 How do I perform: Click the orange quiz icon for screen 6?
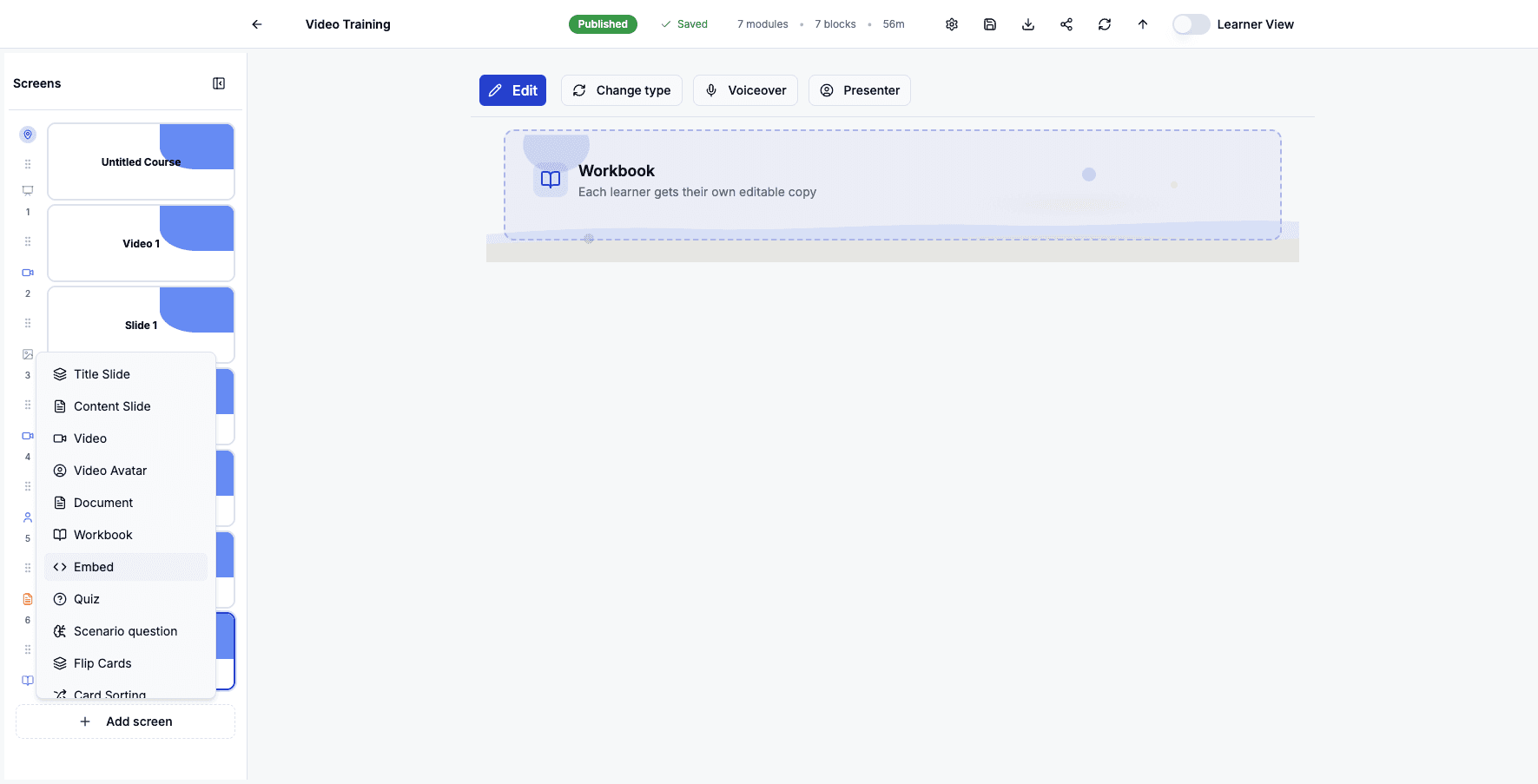[x=27, y=598]
